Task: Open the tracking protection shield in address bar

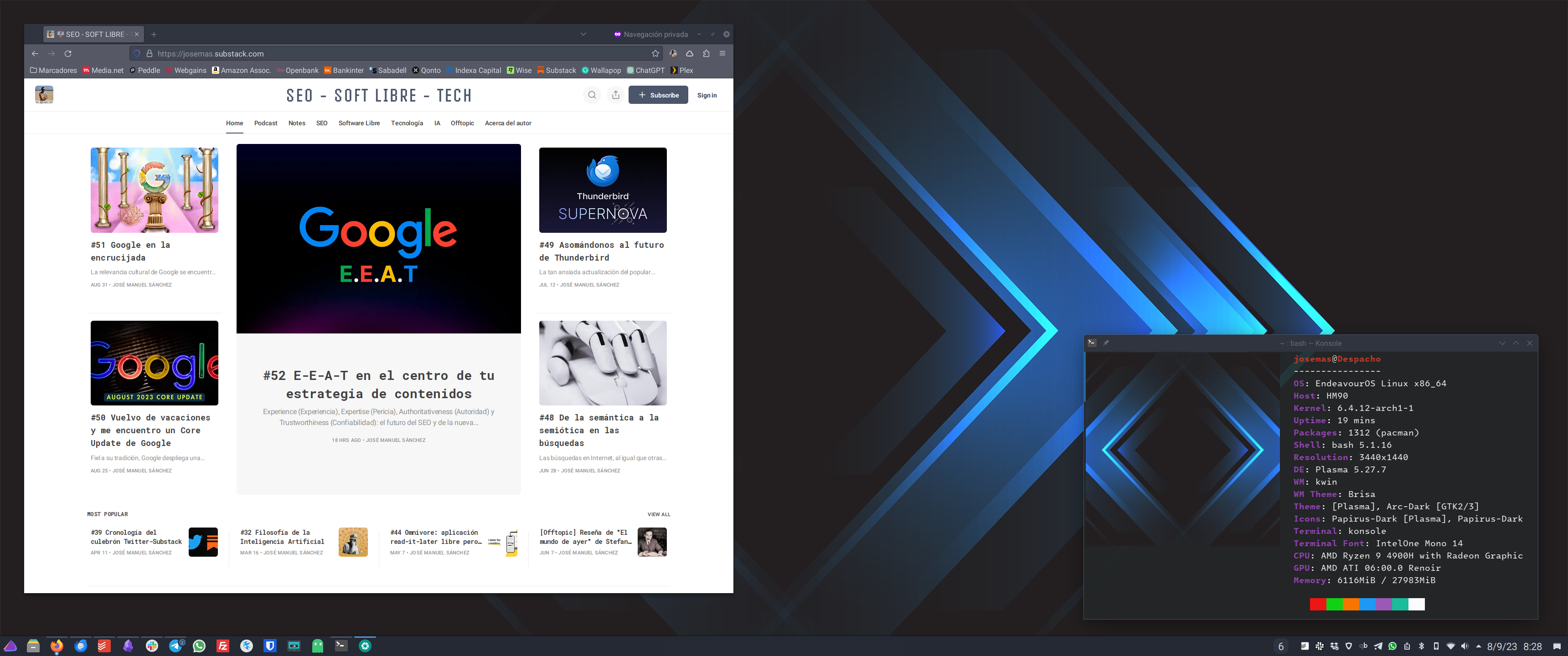Action: coord(137,54)
